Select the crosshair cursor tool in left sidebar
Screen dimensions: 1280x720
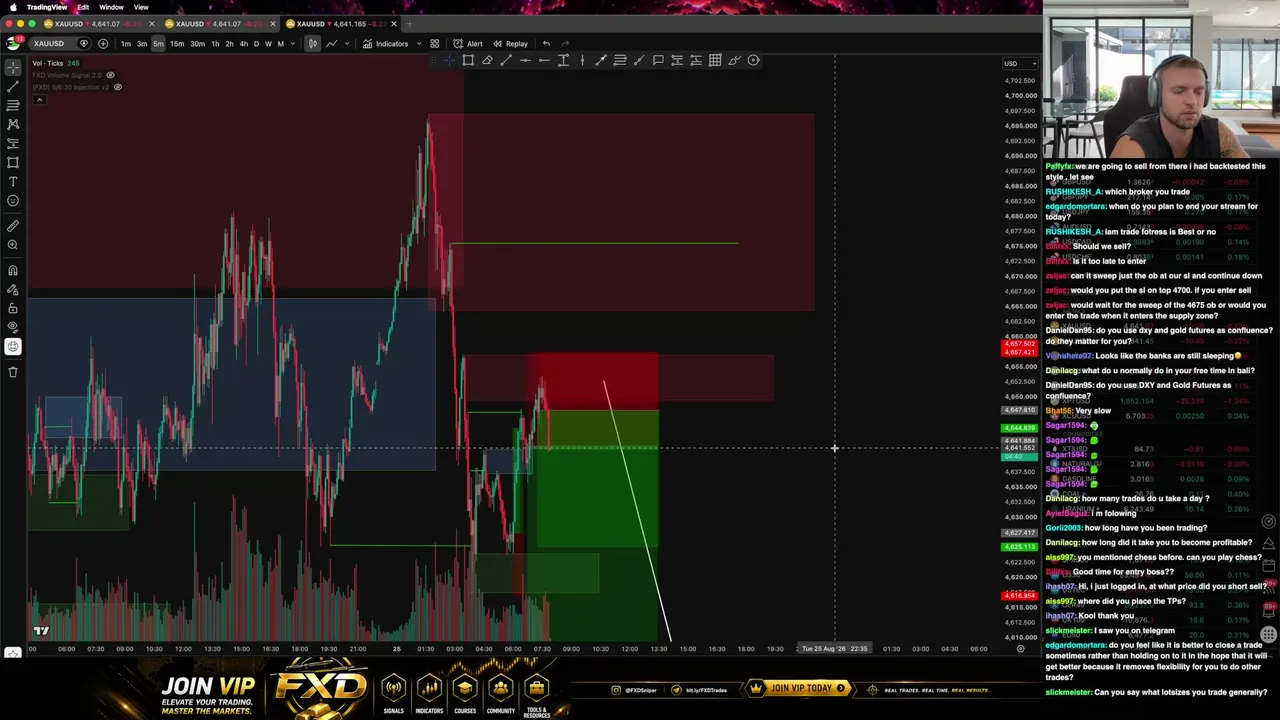tap(13, 67)
